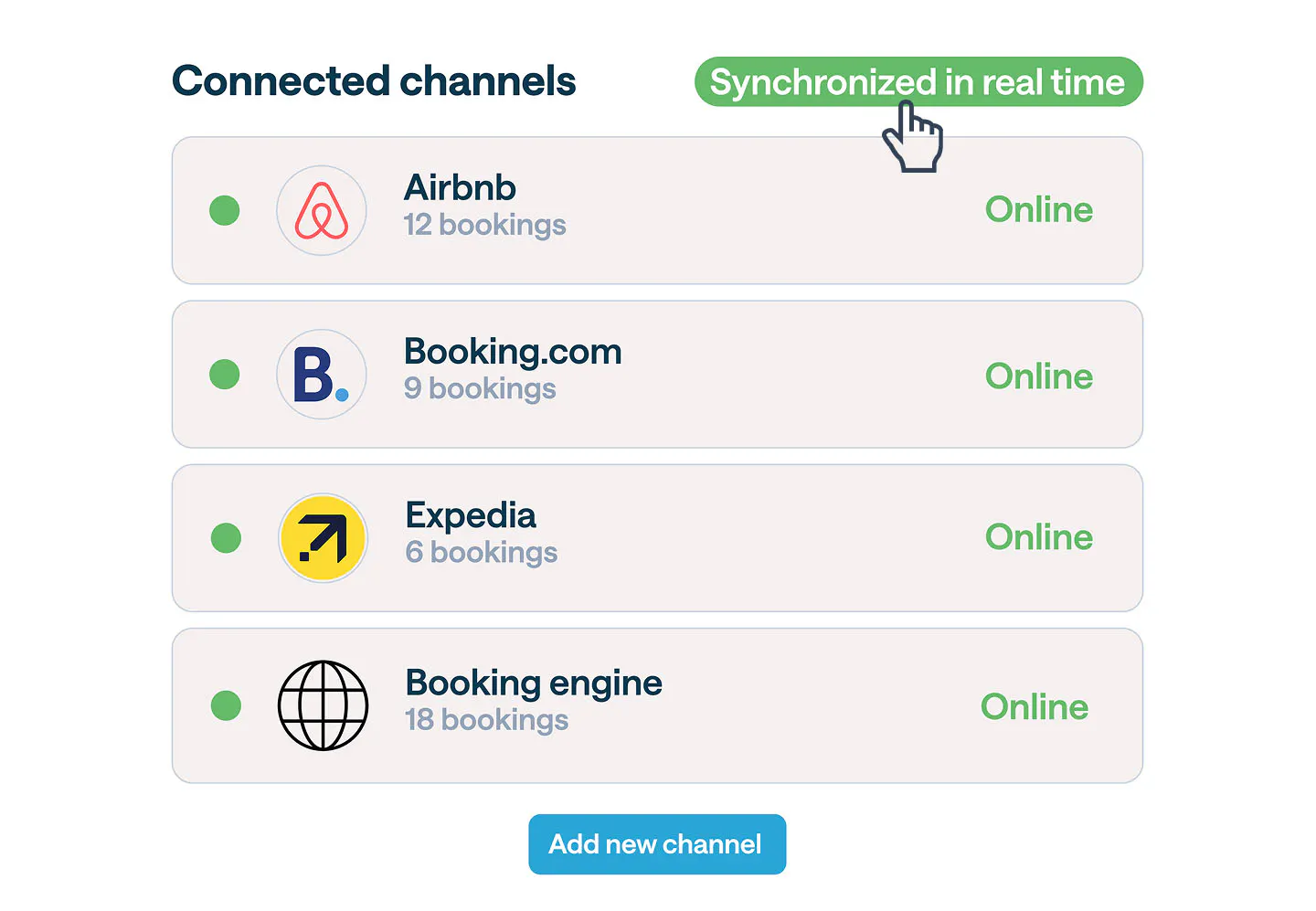Click the Online status for Expedia
This screenshot has width=1316, height=911.
coord(1038,537)
